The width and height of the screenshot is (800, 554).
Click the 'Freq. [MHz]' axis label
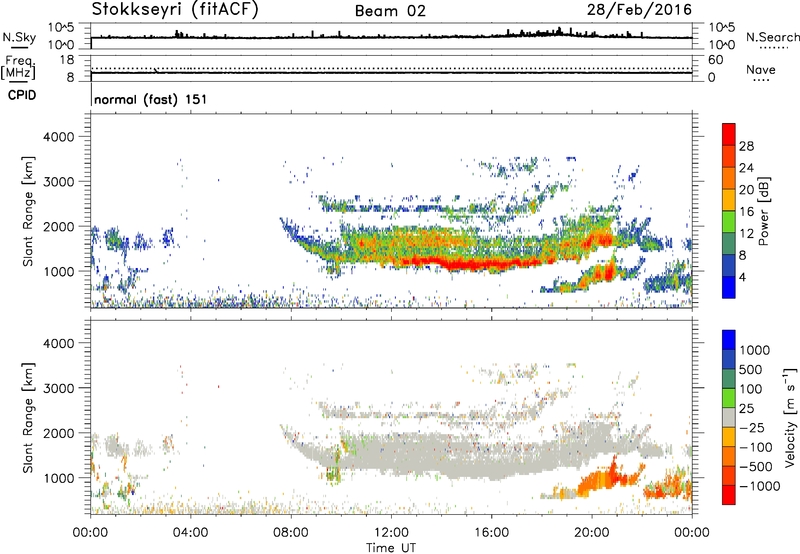(18, 68)
